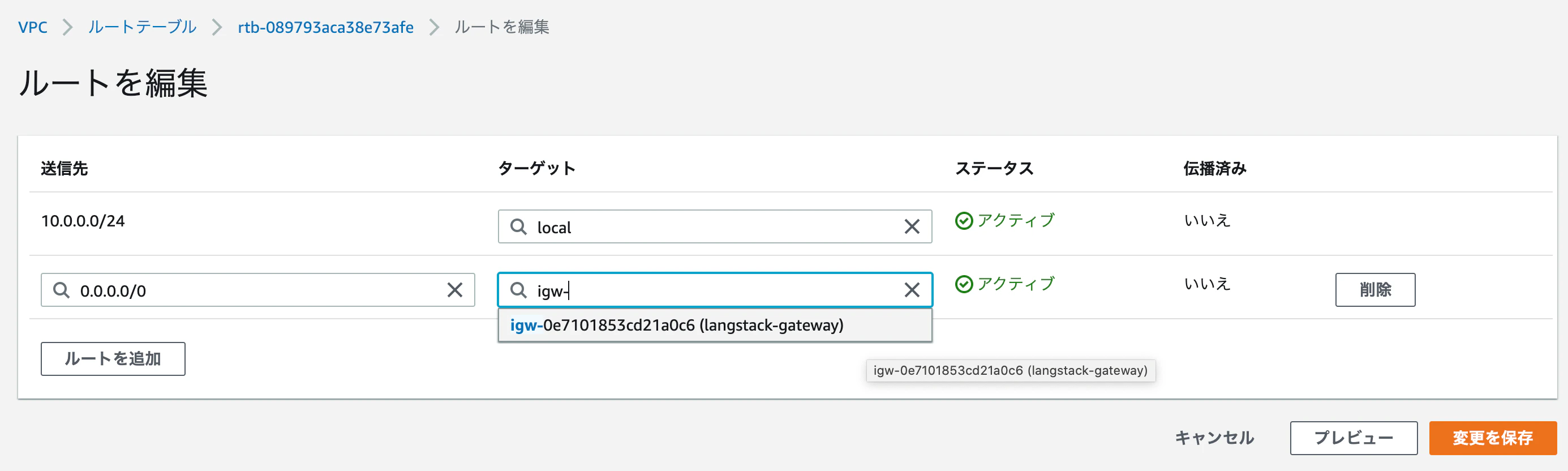Click 伝播済み column header
Image resolution: width=1568 pixels, height=471 pixels.
(1214, 169)
